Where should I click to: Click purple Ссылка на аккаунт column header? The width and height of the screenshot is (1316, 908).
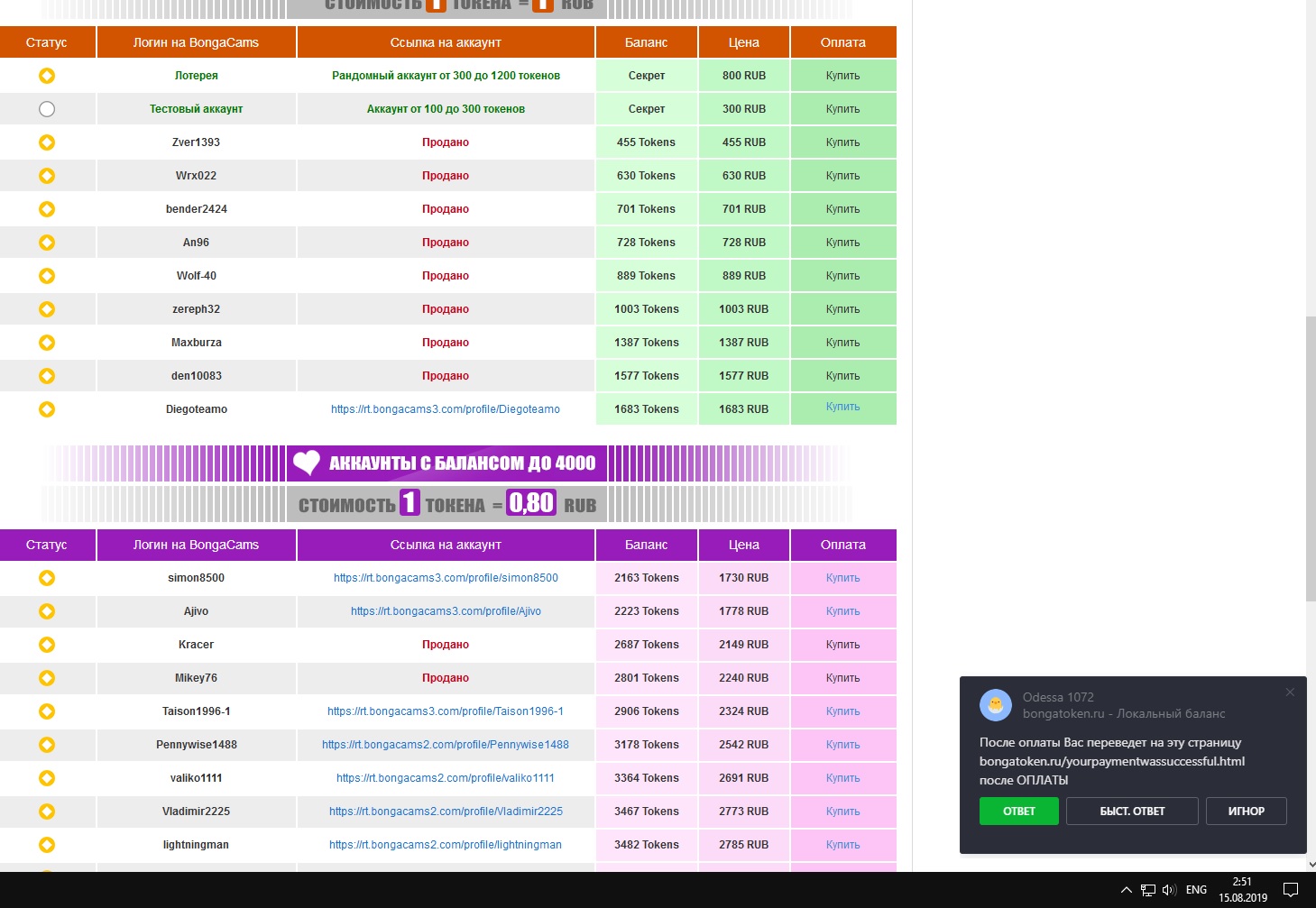click(x=446, y=545)
